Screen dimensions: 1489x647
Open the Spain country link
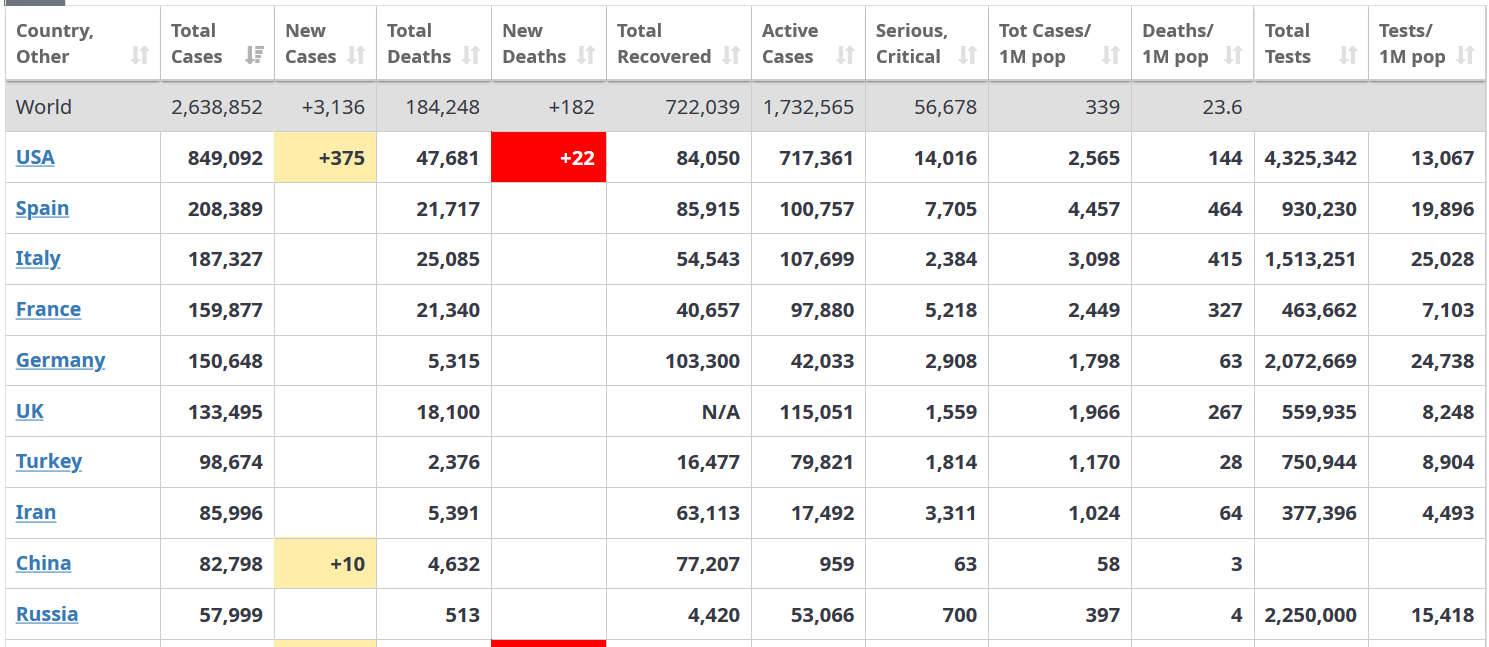[x=42, y=208]
